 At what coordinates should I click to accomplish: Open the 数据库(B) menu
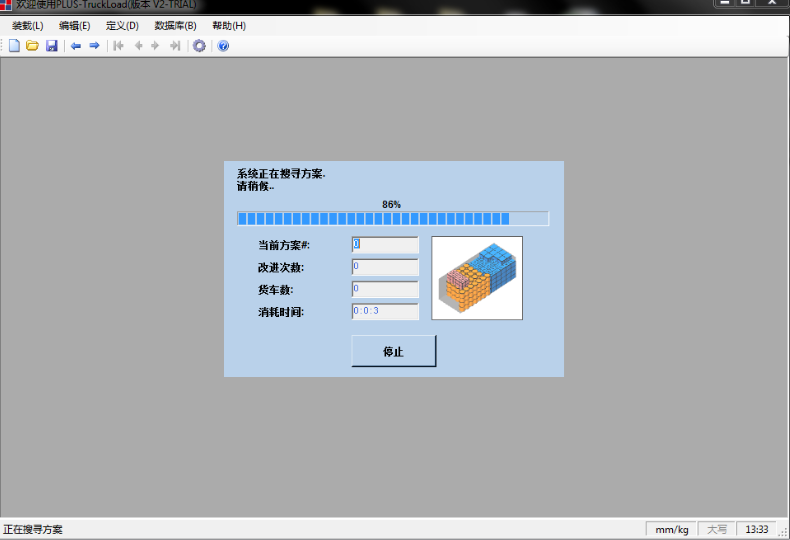point(175,26)
